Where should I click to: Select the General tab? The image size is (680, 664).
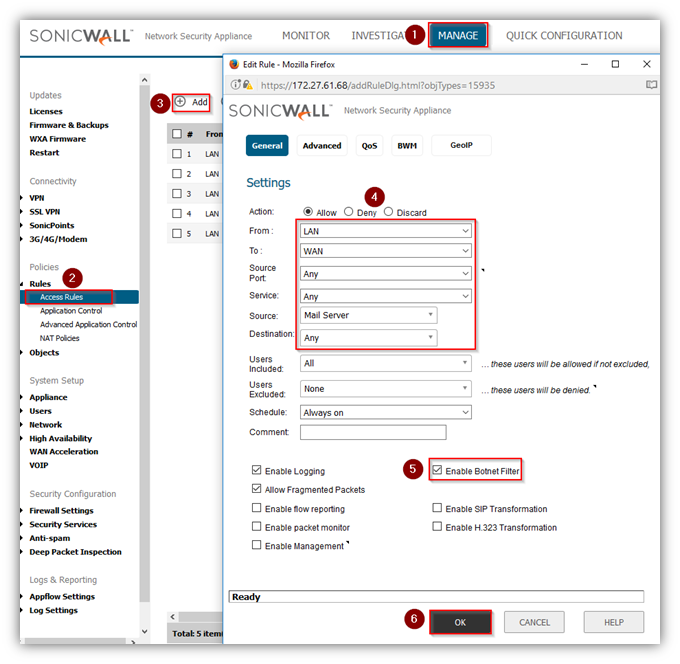pyautogui.click(x=267, y=145)
